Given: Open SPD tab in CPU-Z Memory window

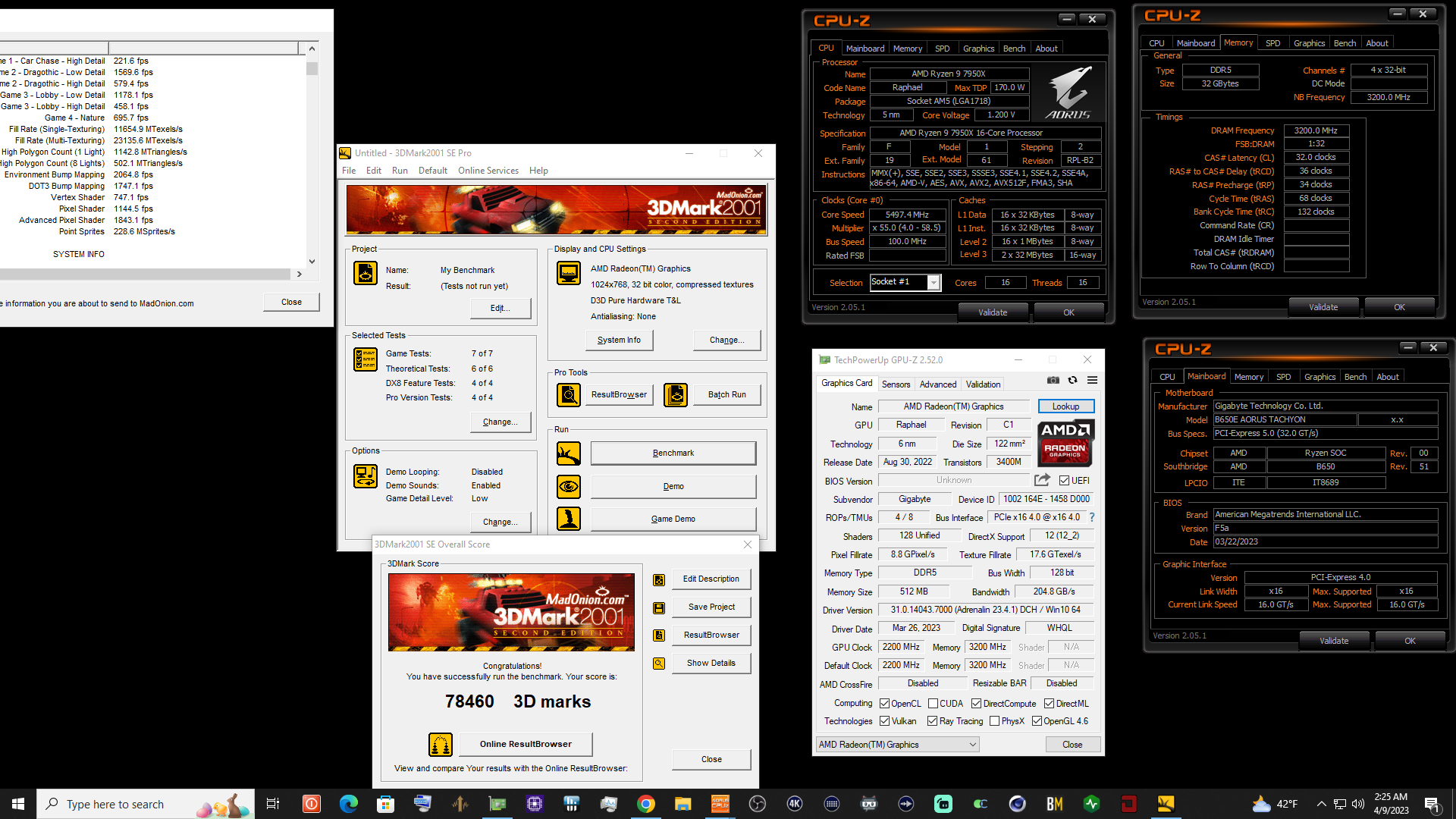Looking at the screenshot, I should [x=1273, y=43].
